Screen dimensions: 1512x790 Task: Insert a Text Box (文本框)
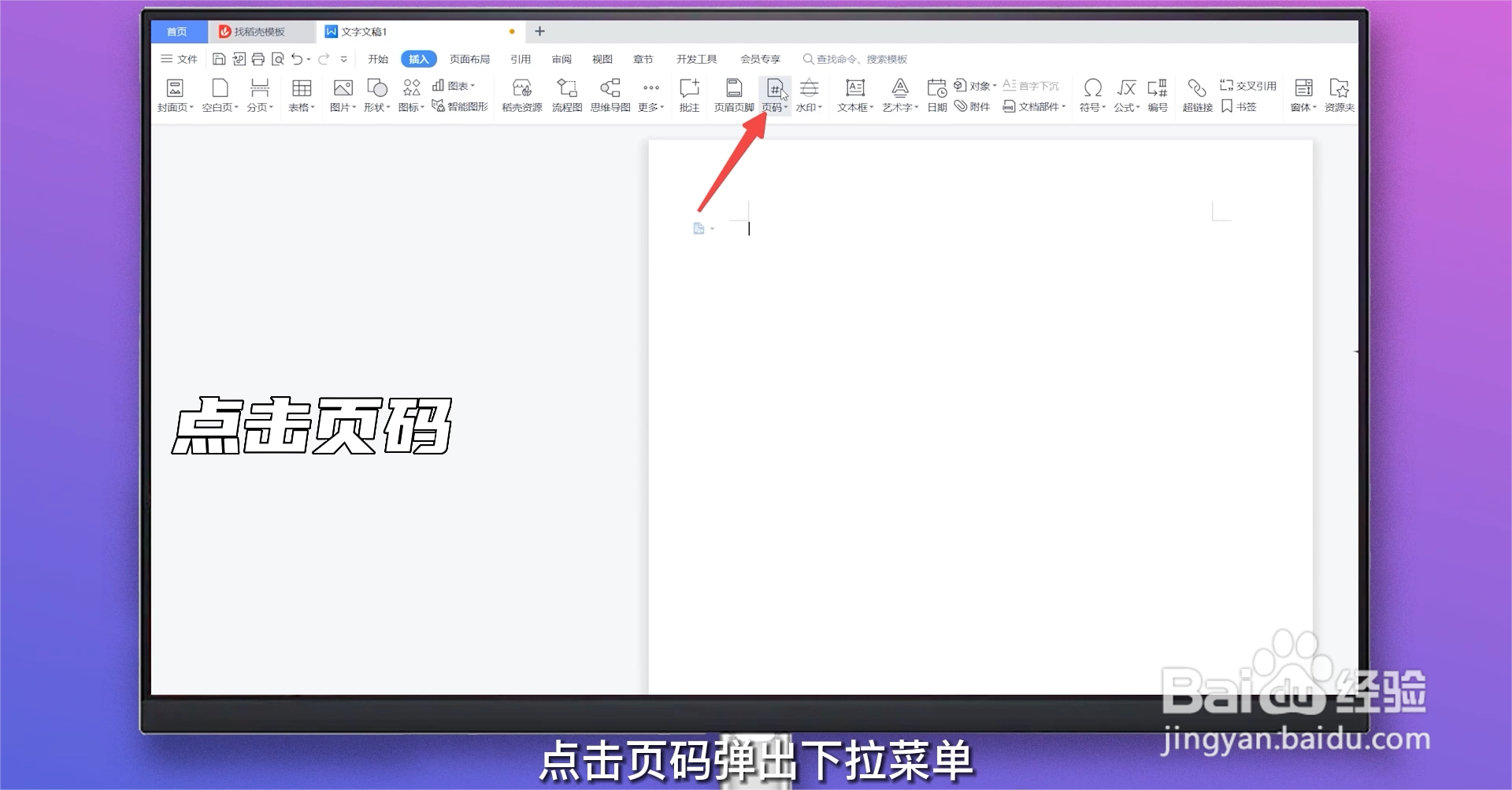point(855,95)
